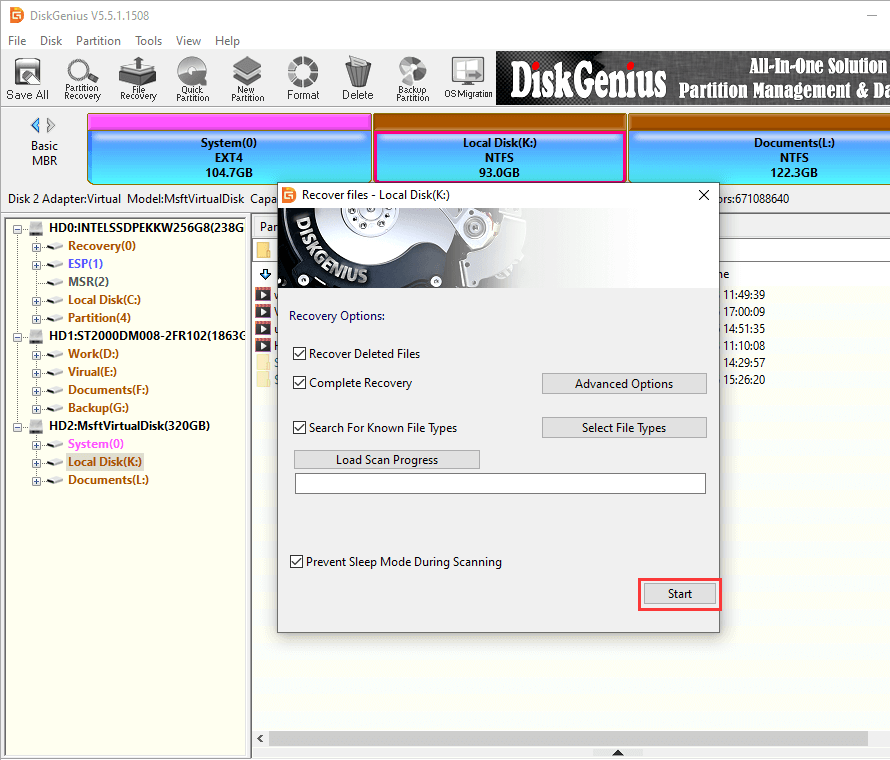Create a New Partition from the toolbar

(247, 79)
